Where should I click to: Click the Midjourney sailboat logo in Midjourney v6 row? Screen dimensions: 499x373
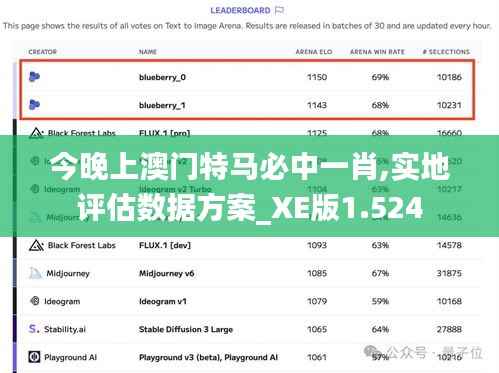coord(35,273)
